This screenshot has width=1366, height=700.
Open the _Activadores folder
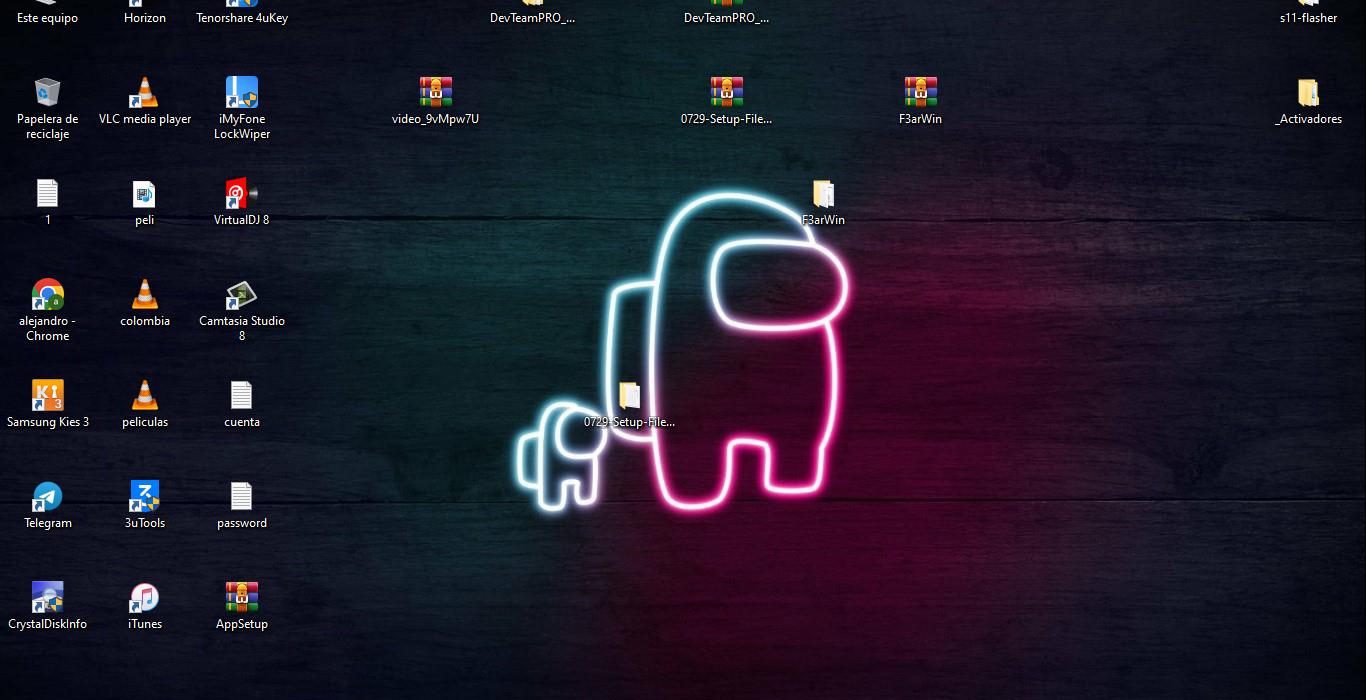[1308, 94]
